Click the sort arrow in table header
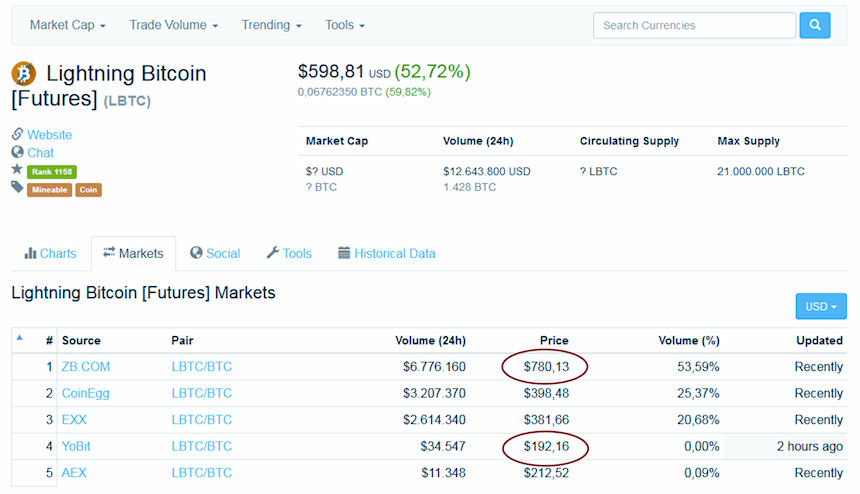Screen dimensions: 860x494 20,338
